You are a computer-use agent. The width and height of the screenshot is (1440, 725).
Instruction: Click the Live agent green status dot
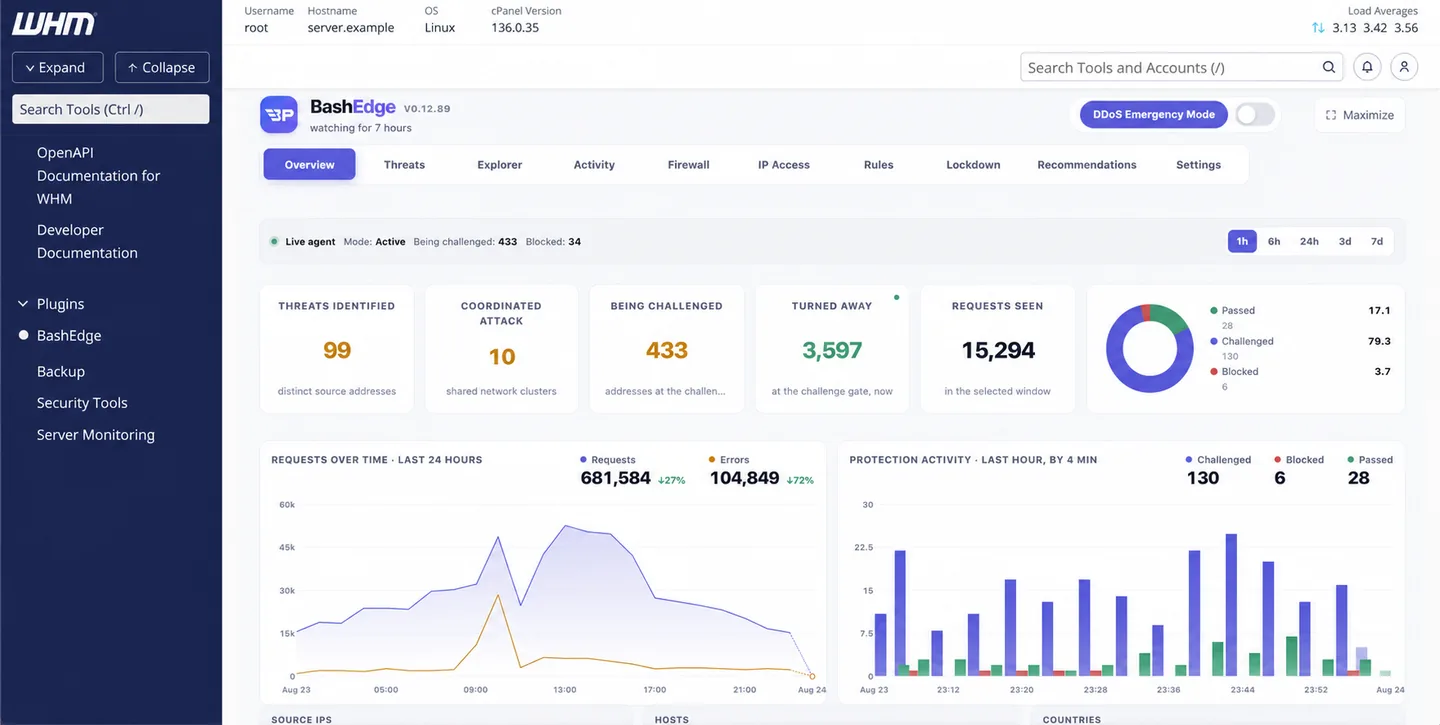tap(274, 241)
